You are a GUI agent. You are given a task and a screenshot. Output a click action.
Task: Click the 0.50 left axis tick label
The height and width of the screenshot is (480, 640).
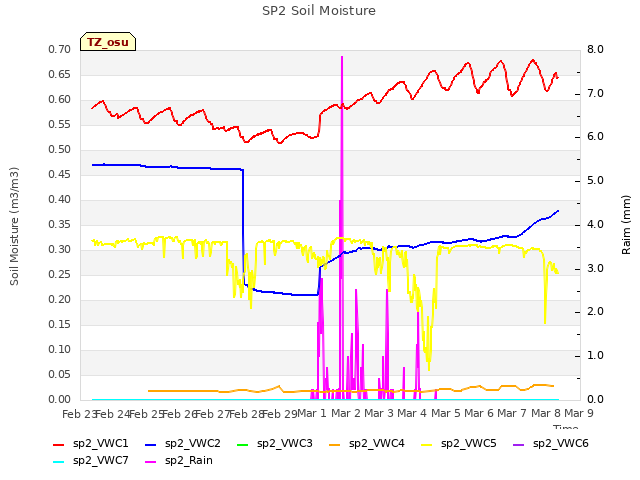pyautogui.click(x=60, y=149)
